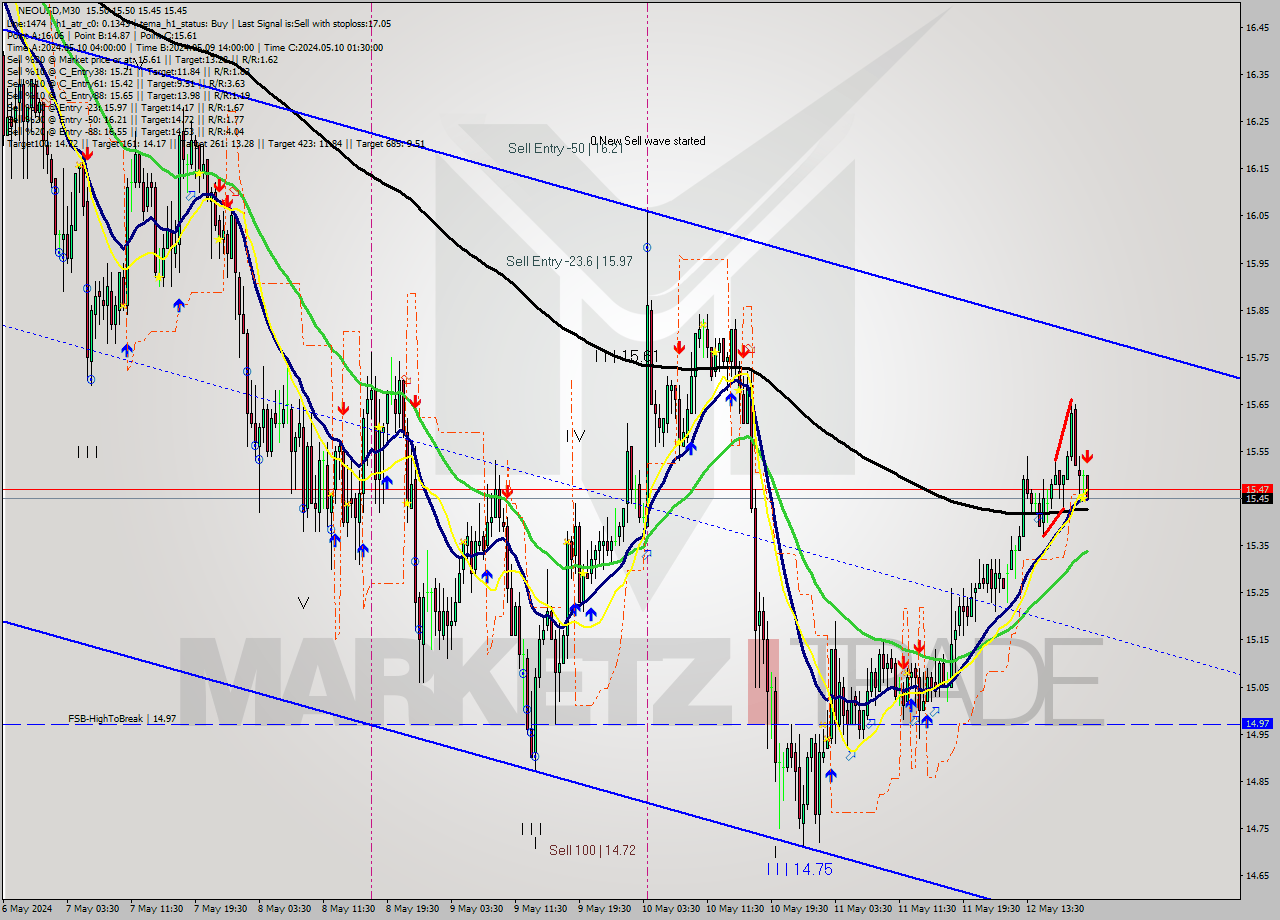Click the NEOUSD,M30 symbol title text

tap(49, 11)
